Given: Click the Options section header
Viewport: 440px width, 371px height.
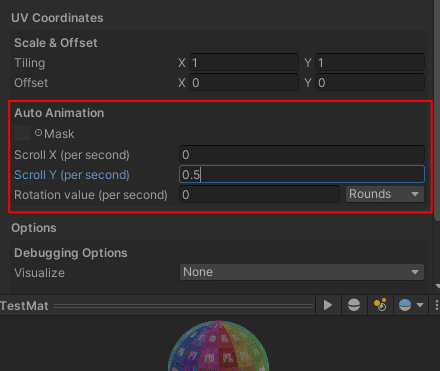Looking at the screenshot, I should [x=34, y=228].
